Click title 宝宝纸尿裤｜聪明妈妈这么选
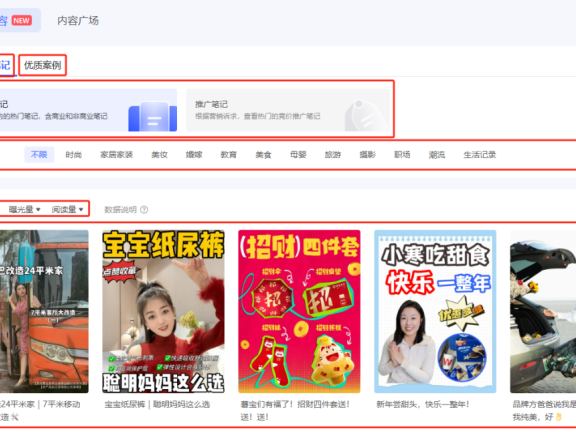 [x=157, y=404]
